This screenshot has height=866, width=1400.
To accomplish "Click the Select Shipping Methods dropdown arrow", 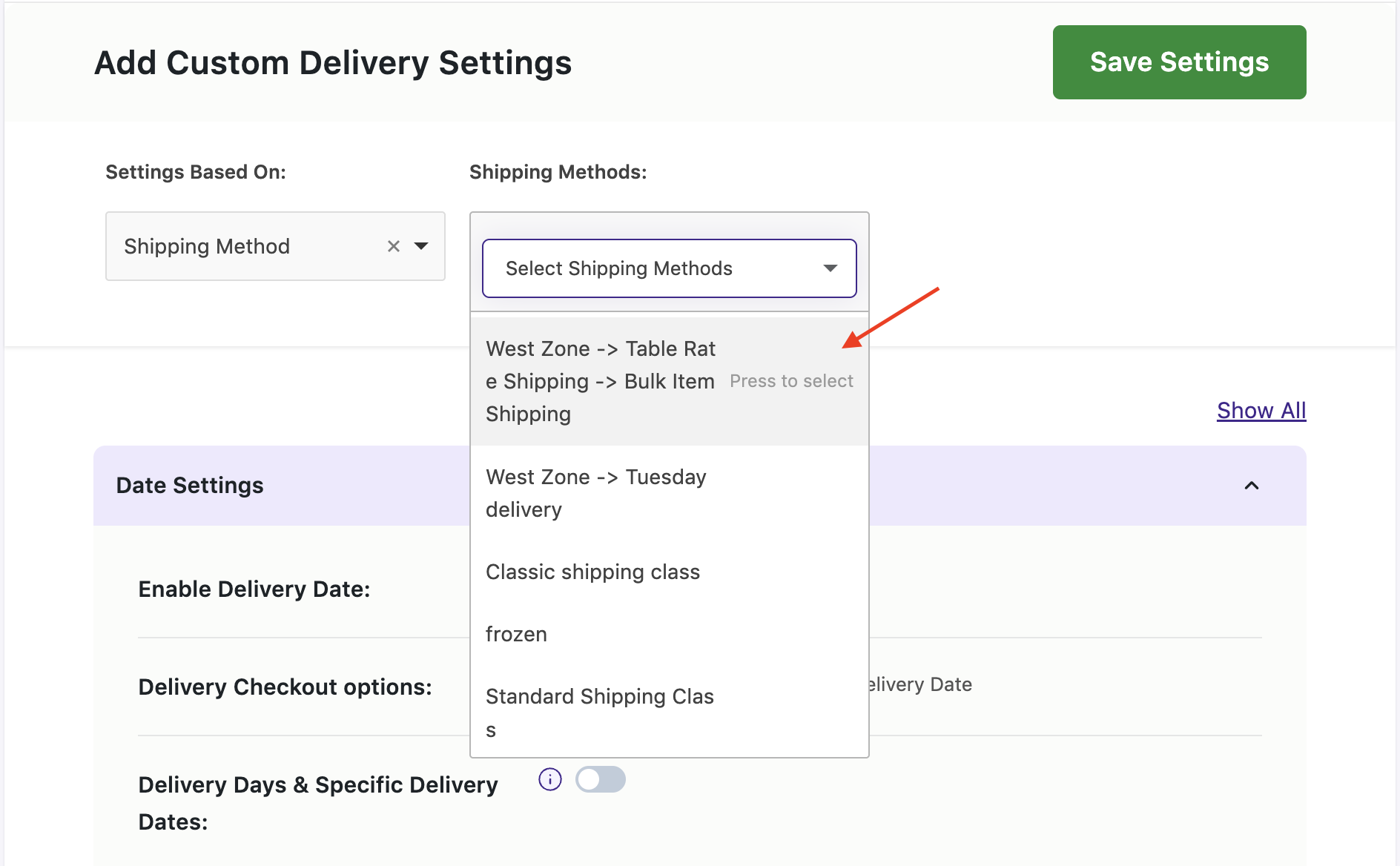I will [x=830, y=268].
